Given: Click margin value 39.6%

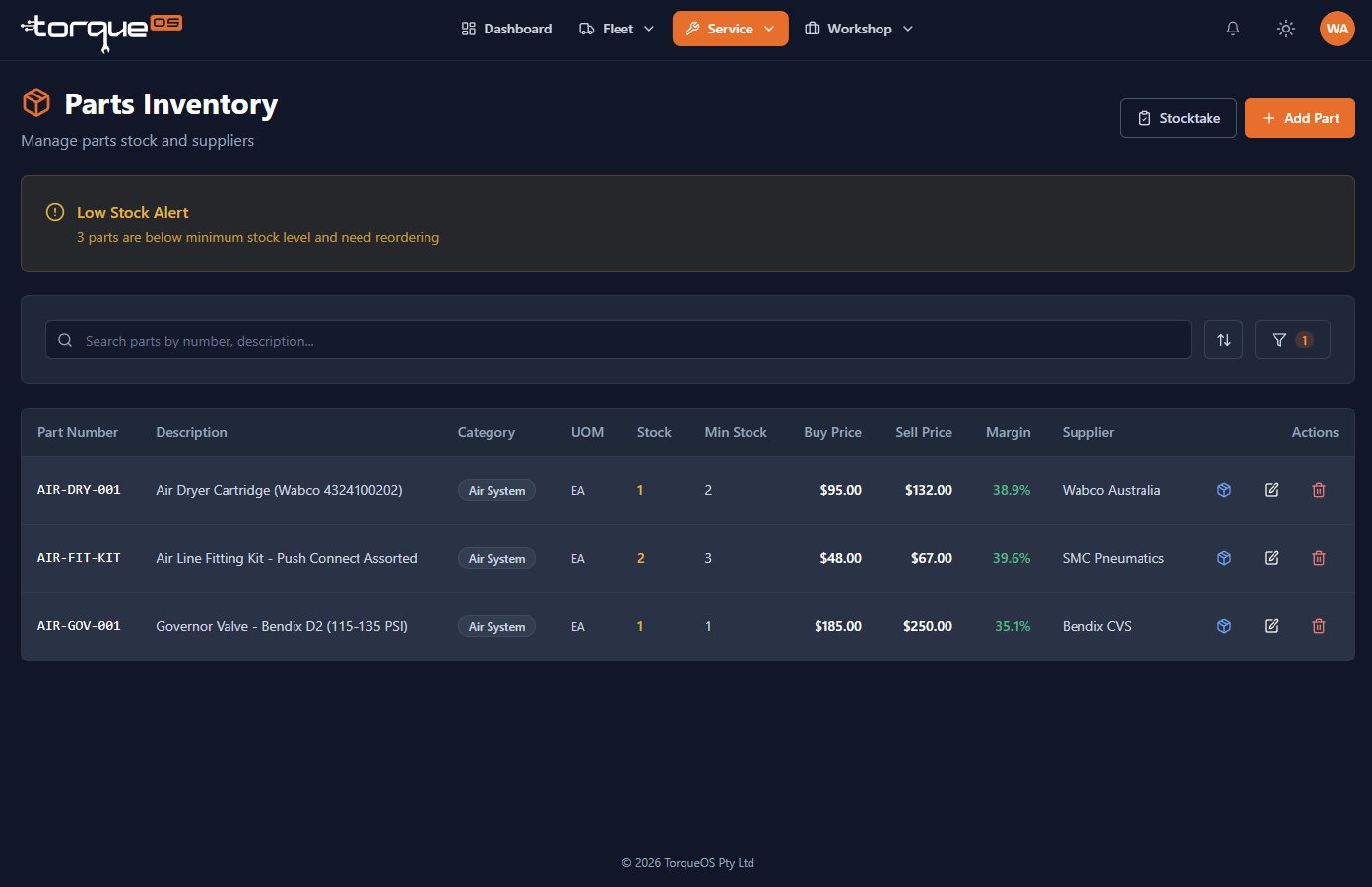Looking at the screenshot, I should click(x=1012, y=558).
